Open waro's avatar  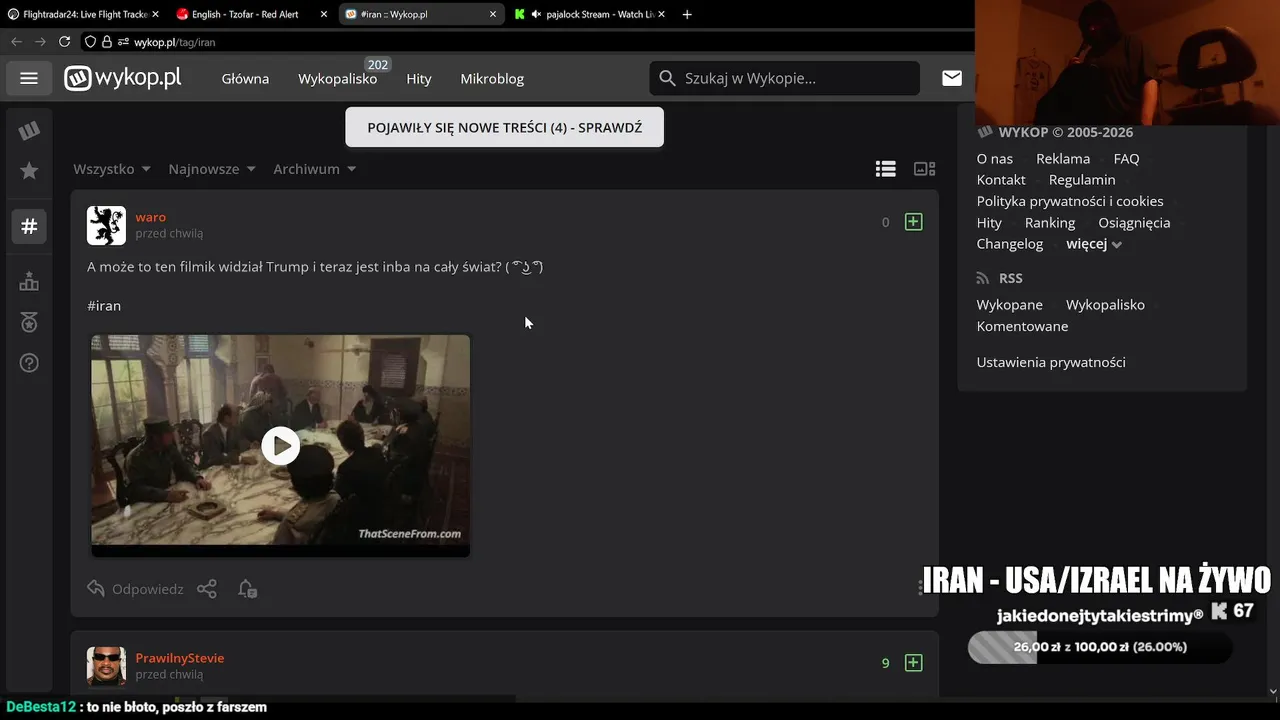[106, 226]
